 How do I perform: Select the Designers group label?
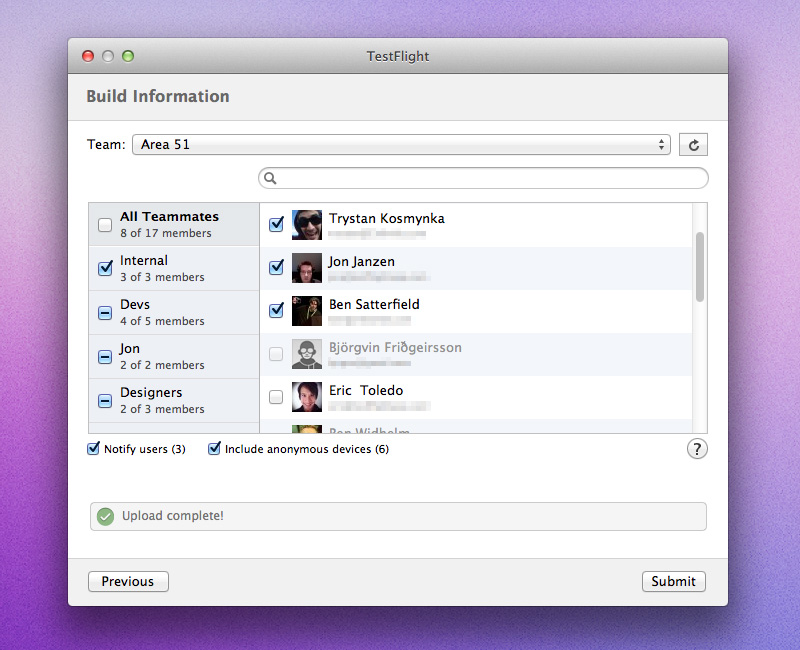pos(151,393)
